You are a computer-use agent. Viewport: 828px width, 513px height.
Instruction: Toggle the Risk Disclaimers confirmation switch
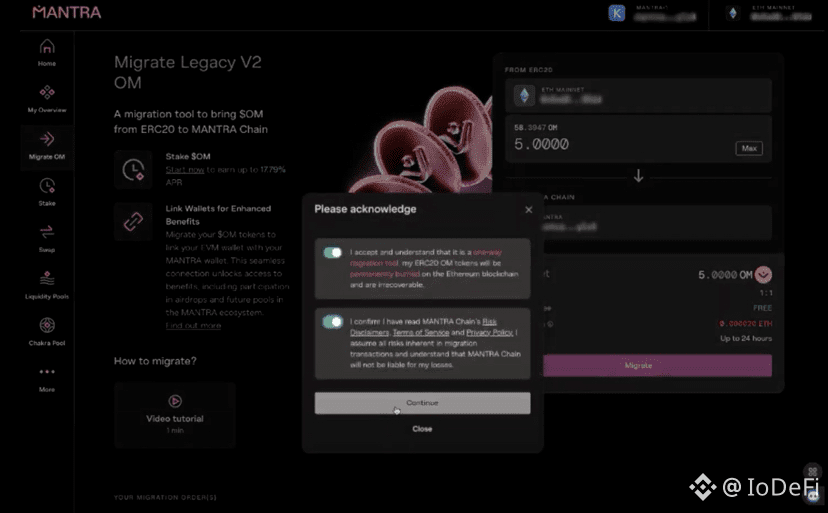tap(333, 321)
